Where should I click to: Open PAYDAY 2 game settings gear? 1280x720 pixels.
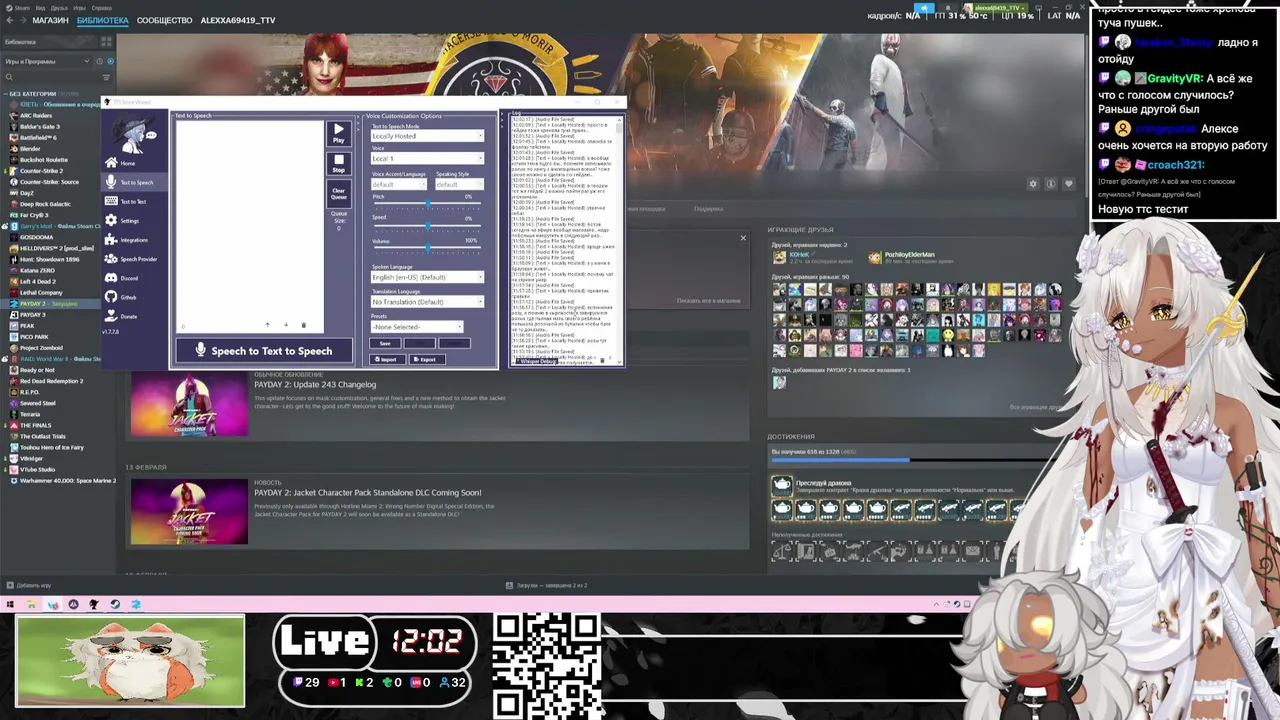(x=1033, y=184)
